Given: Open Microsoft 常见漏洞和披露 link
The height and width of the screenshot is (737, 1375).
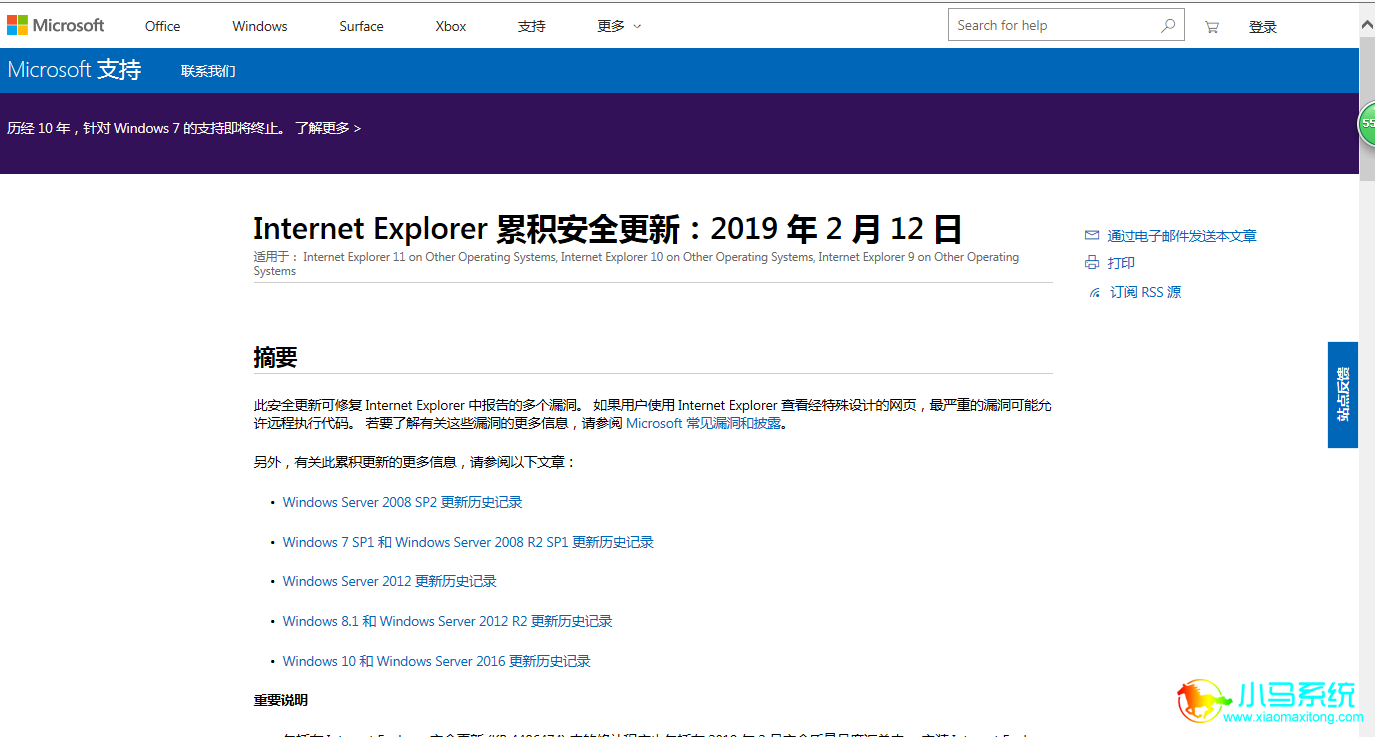Looking at the screenshot, I should pos(703,423).
